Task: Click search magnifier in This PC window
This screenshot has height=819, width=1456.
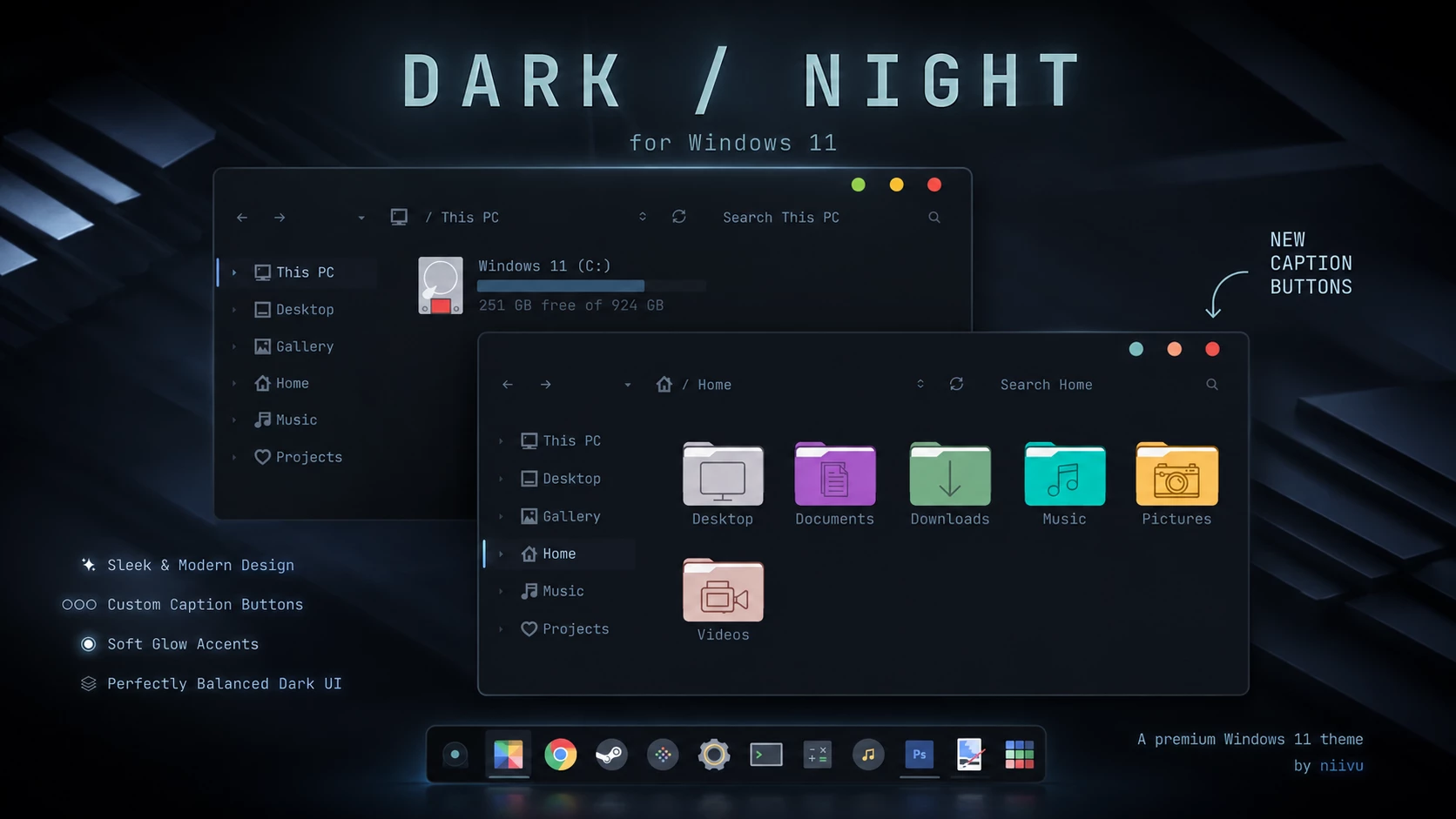Action: coord(934,218)
